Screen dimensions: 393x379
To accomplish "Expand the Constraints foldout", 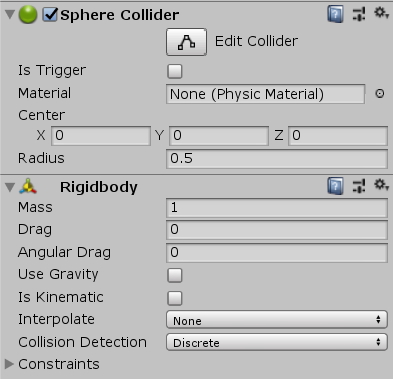I will 9,364.
